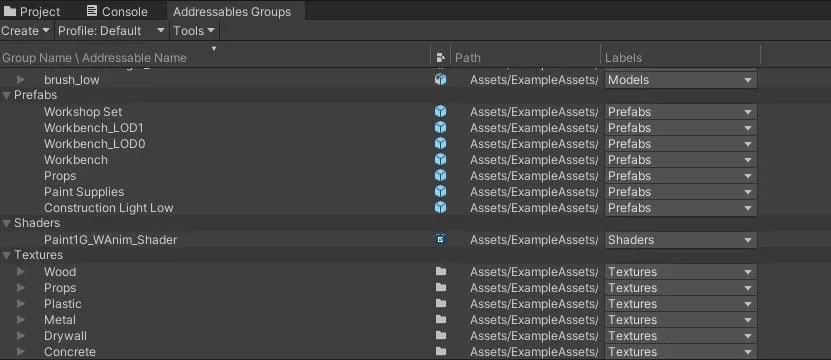
Task: Expand the Props folder under Textures
Action: coord(21,287)
